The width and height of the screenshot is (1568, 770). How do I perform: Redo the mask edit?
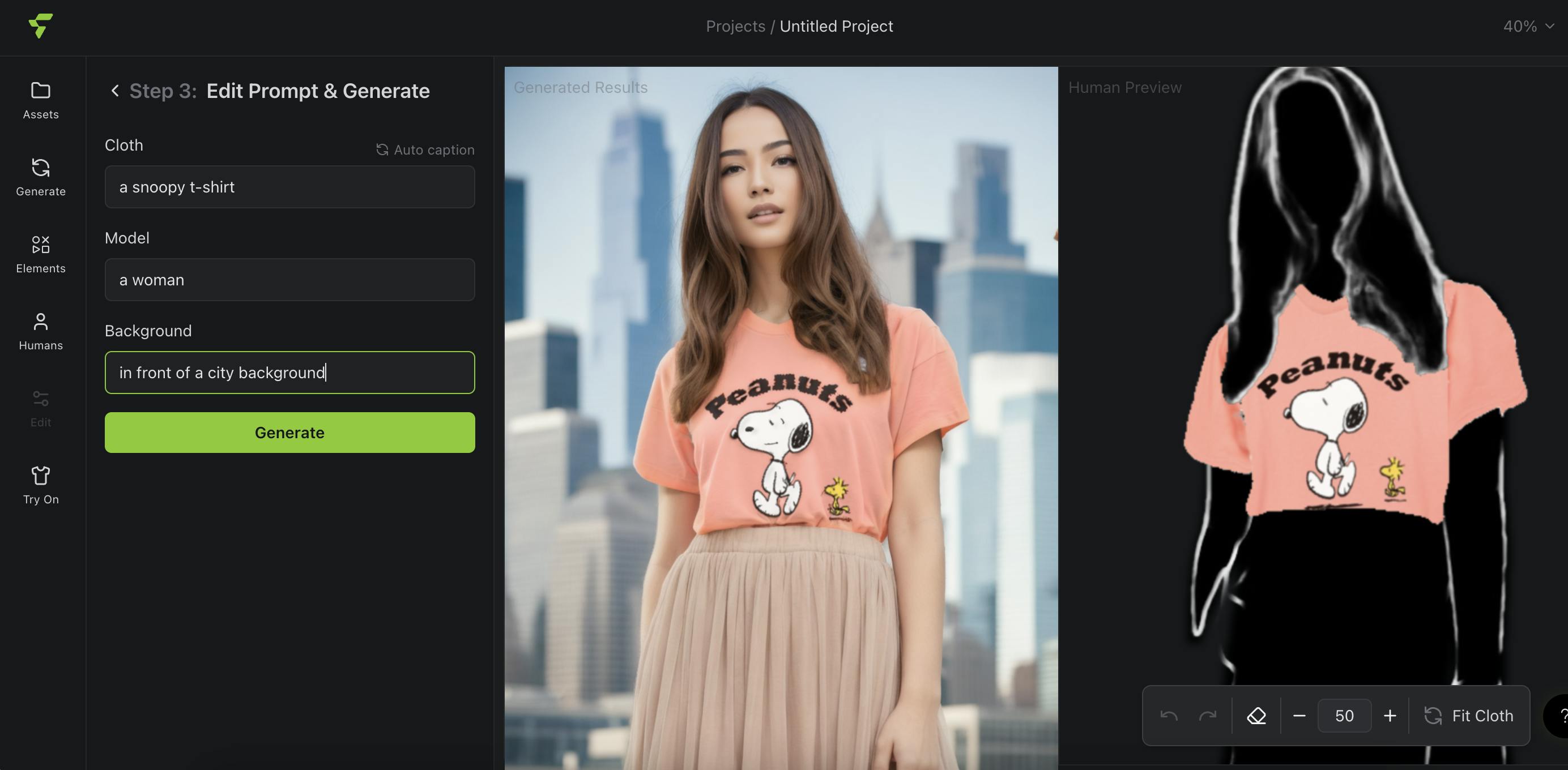click(x=1208, y=716)
